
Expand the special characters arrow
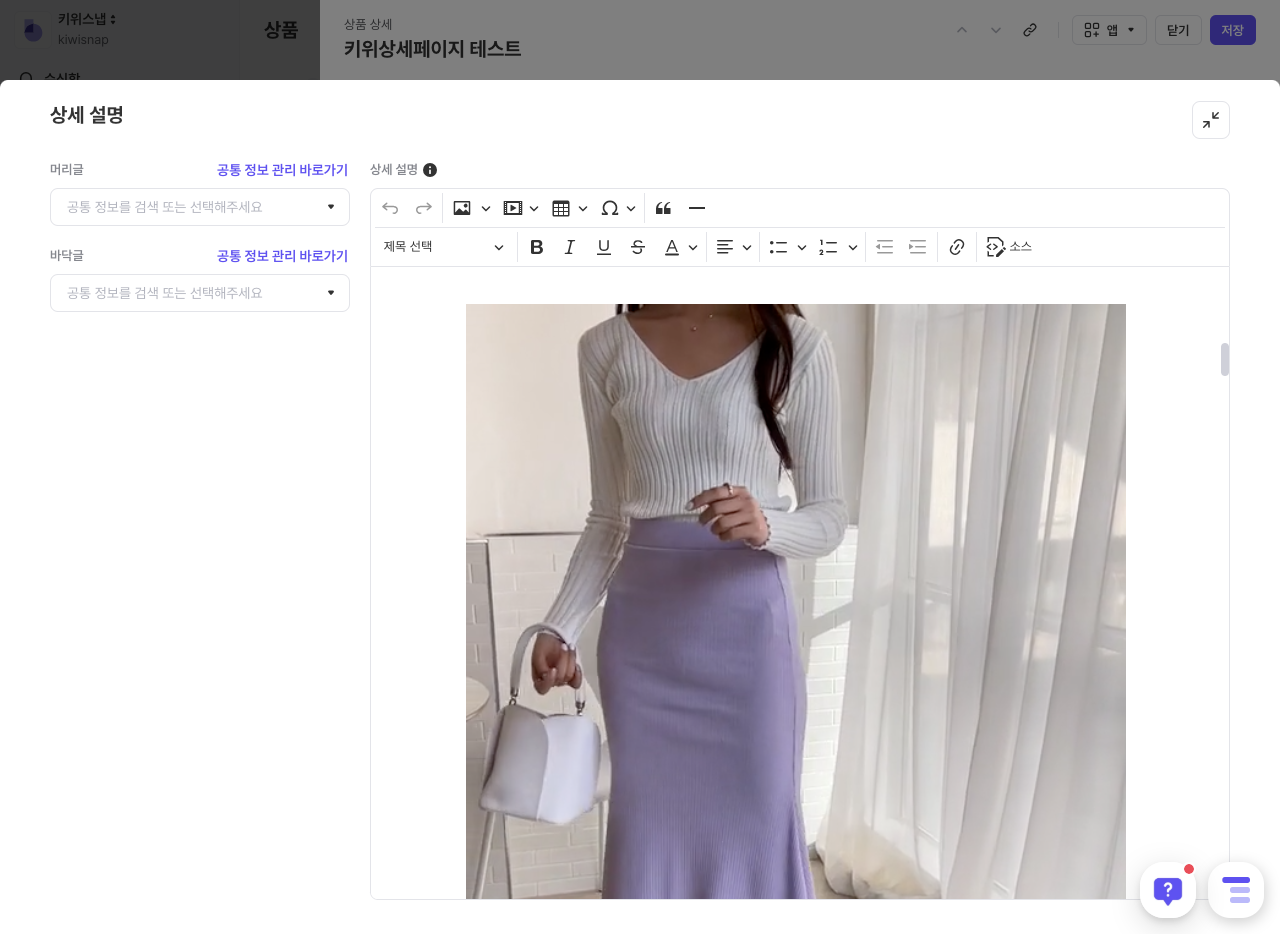[631, 208]
